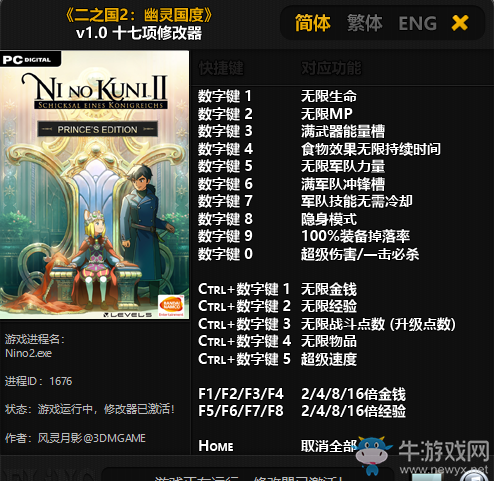
Task: Switch language to 简体
Action: point(312,23)
